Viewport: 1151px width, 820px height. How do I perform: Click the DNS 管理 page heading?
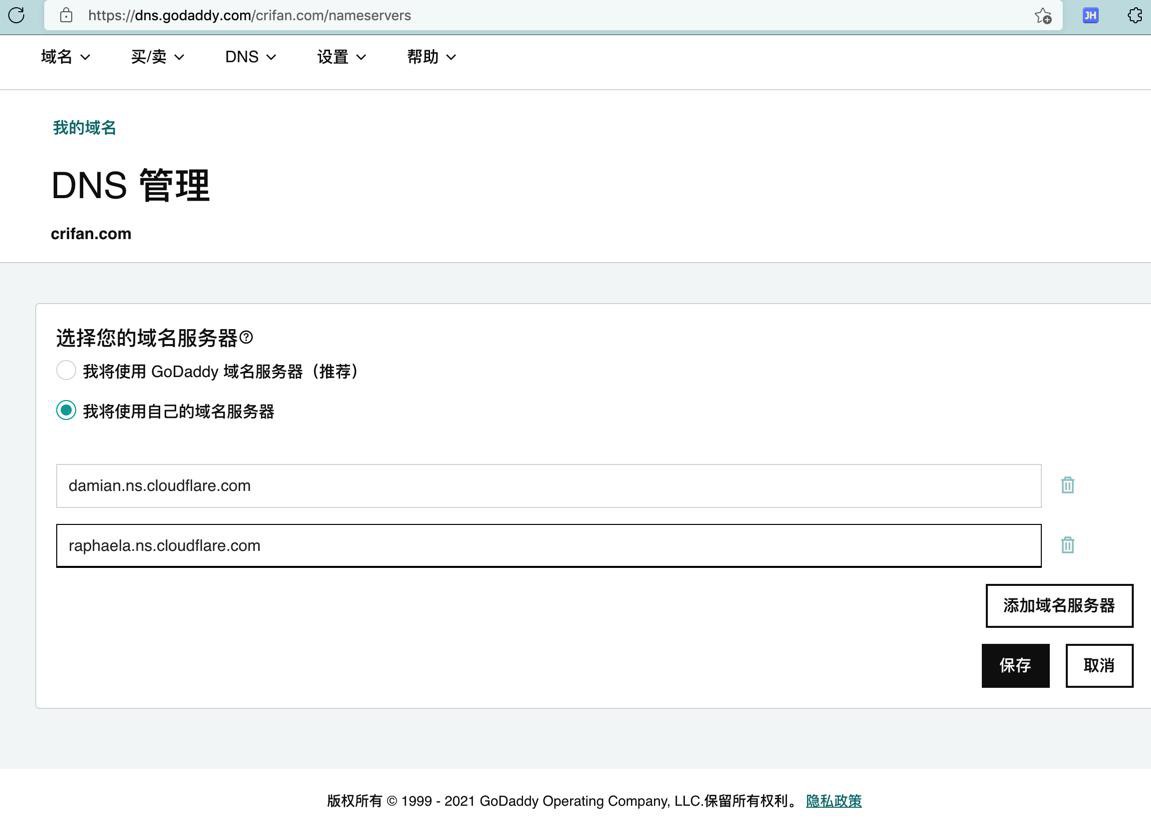[x=131, y=185]
